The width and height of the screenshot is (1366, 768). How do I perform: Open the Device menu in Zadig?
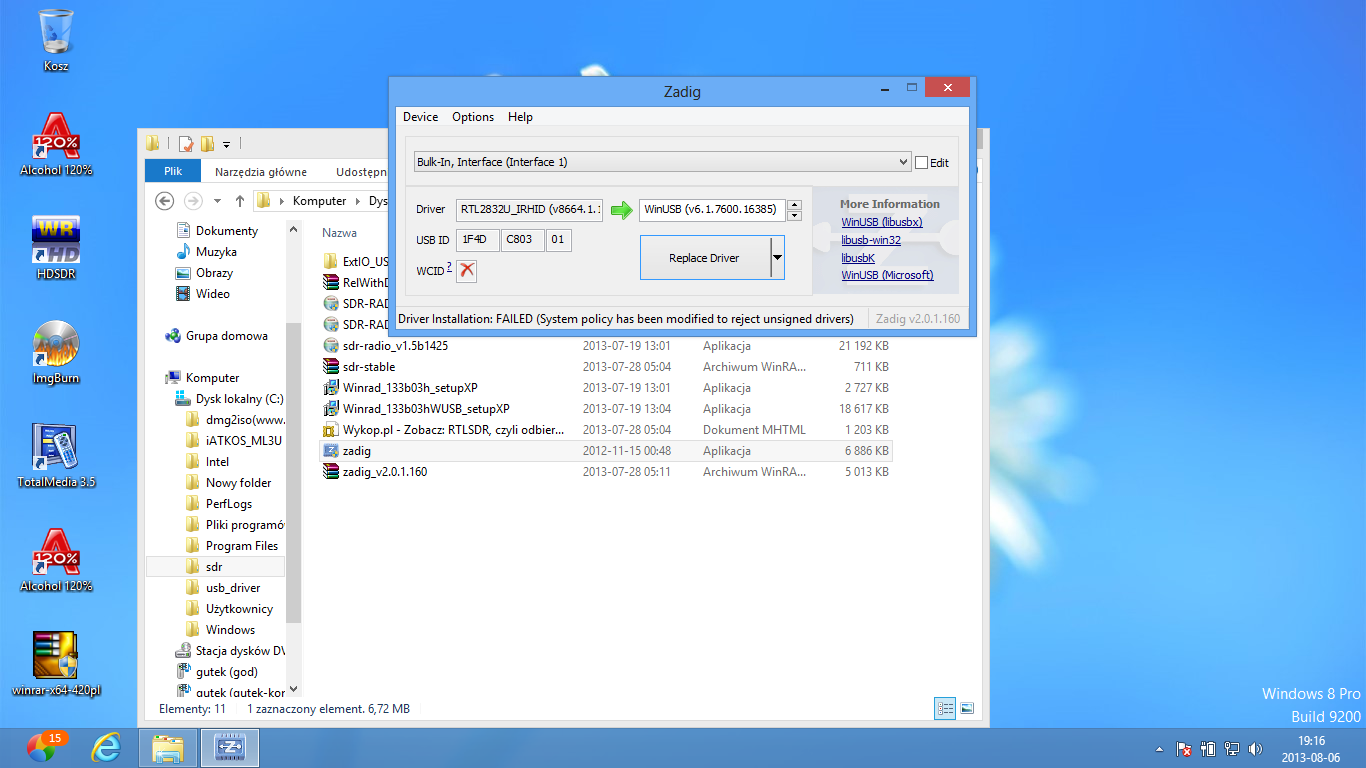420,117
